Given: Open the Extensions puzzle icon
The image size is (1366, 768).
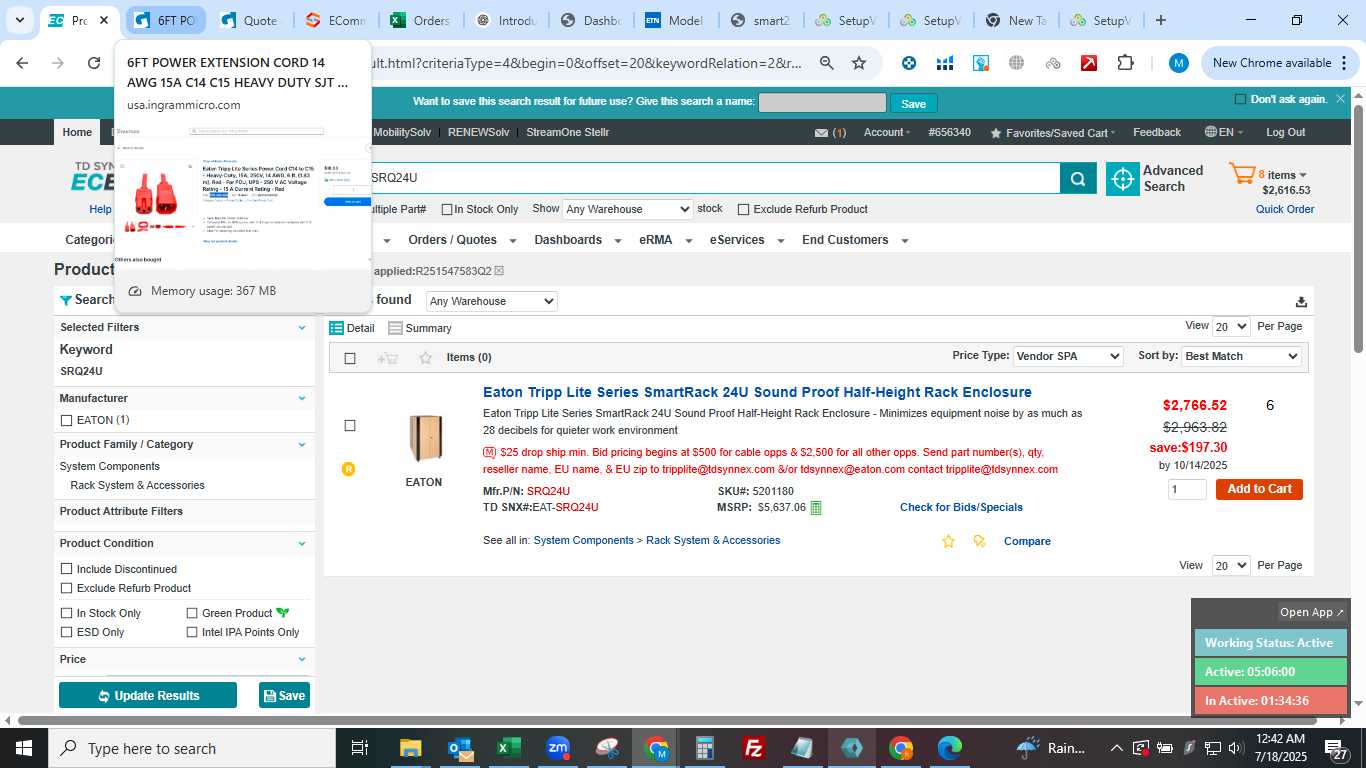Looking at the screenshot, I should click(1125, 63).
